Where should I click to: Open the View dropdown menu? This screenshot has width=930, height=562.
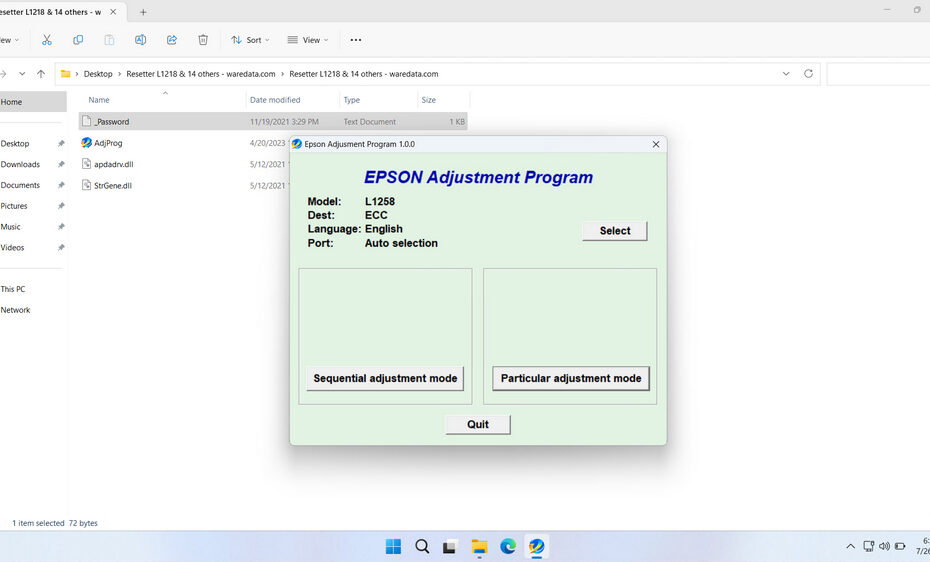tap(307, 40)
